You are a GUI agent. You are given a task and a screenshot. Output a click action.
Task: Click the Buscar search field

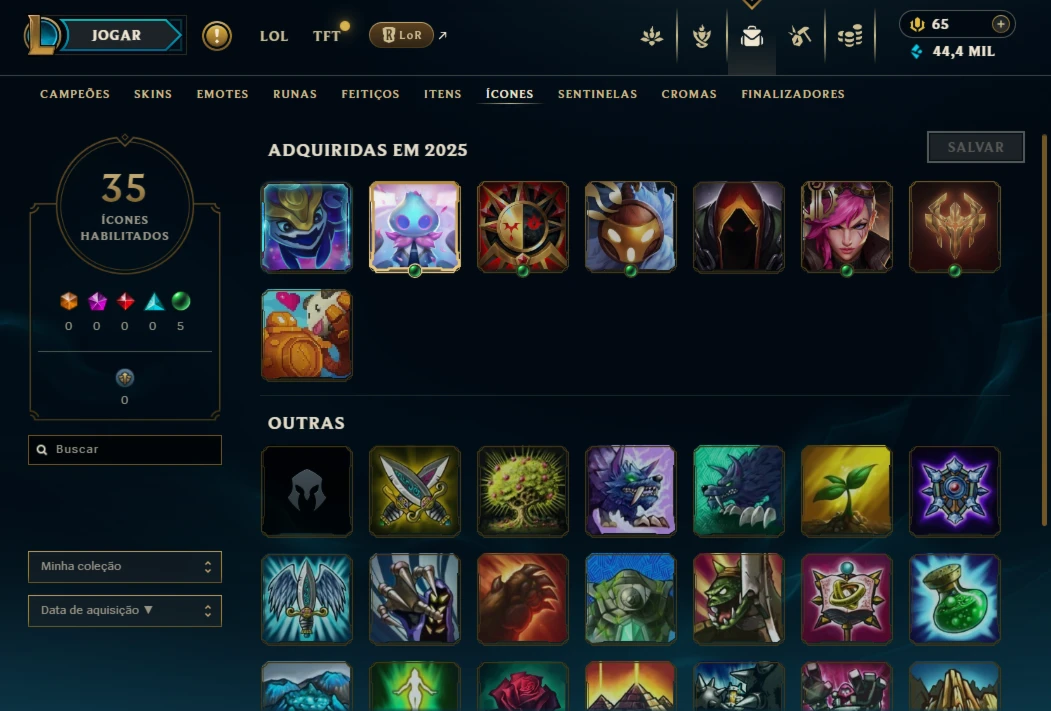pyautogui.click(x=125, y=450)
